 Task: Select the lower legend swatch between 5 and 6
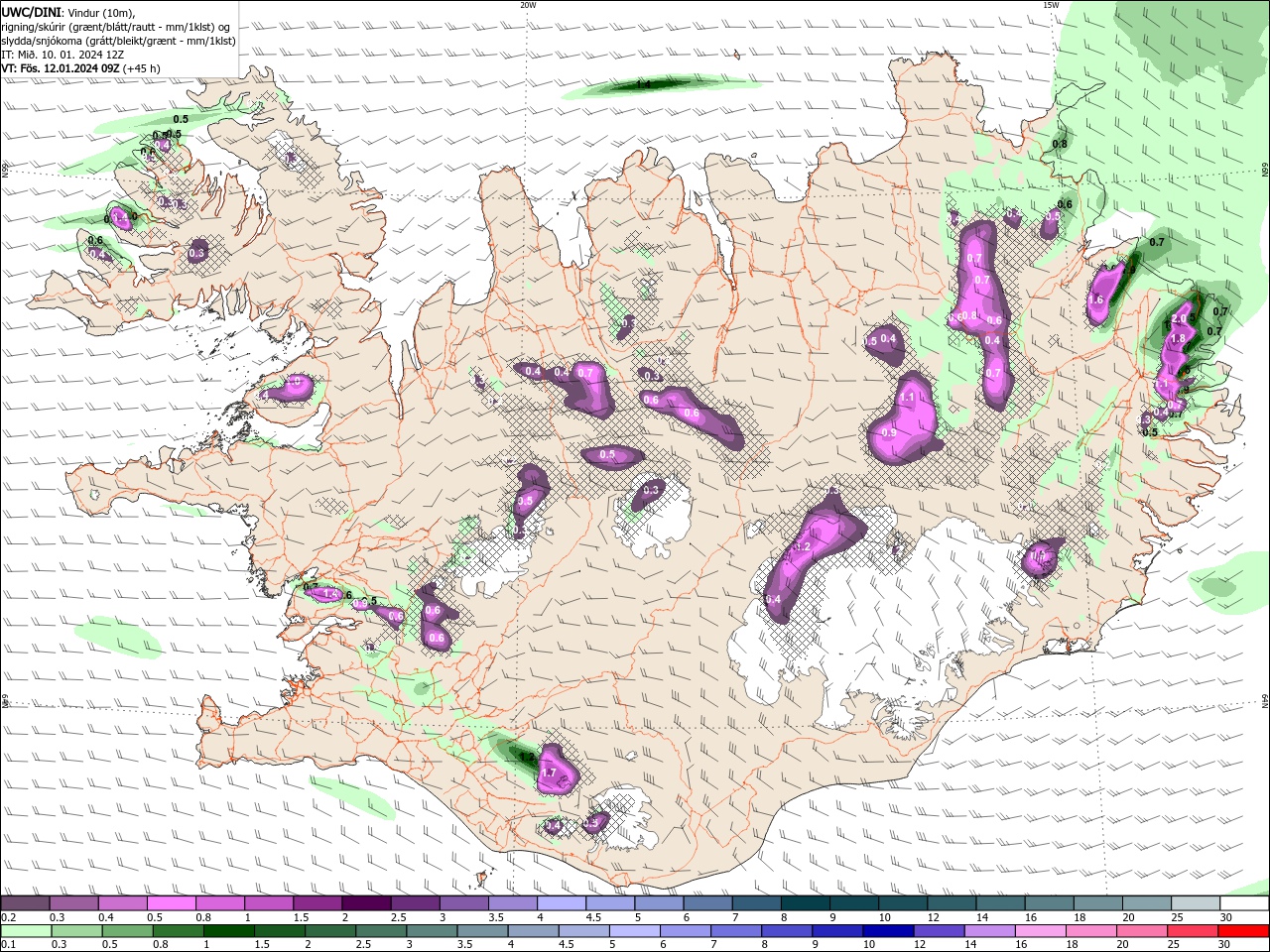(635, 930)
